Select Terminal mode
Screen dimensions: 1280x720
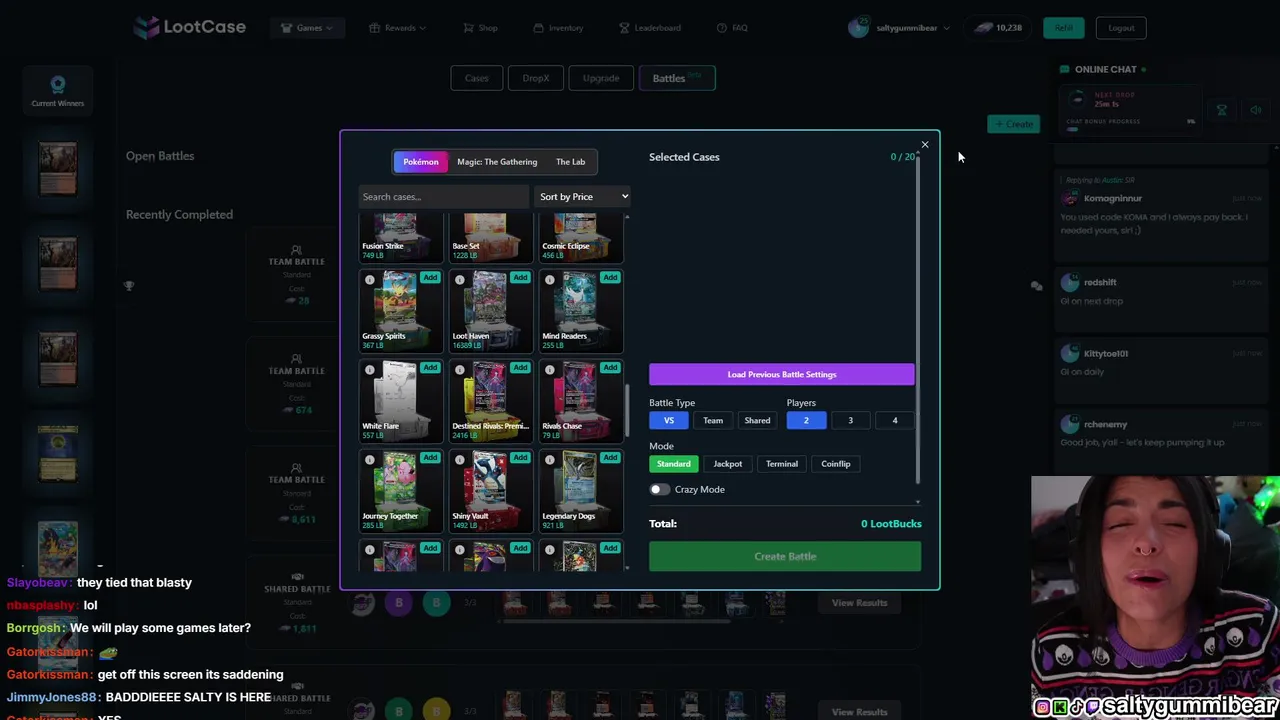coord(782,464)
